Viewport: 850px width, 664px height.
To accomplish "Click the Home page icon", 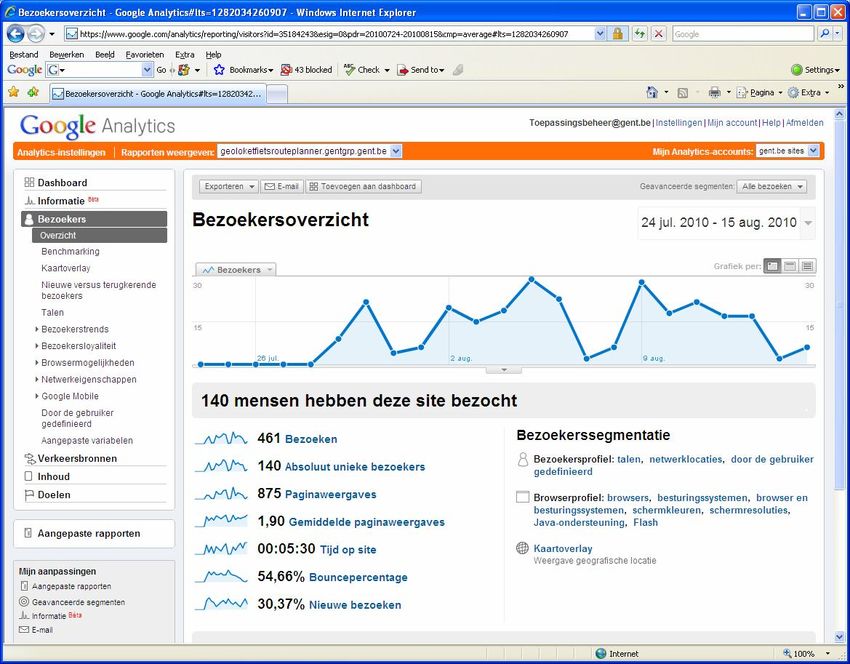I will pyautogui.click(x=652, y=93).
